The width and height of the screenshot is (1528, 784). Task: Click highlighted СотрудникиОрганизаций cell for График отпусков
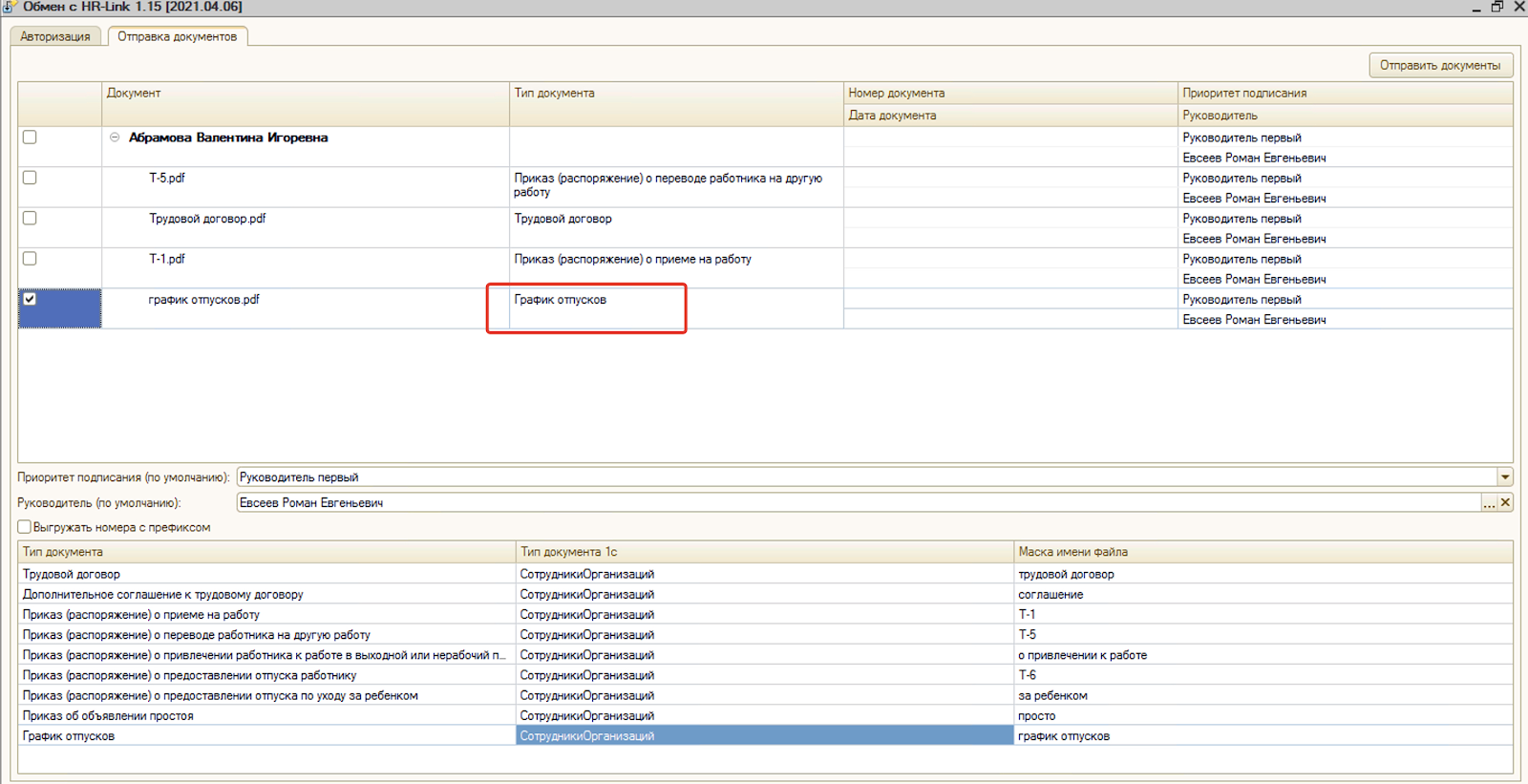[x=764, y=736]
